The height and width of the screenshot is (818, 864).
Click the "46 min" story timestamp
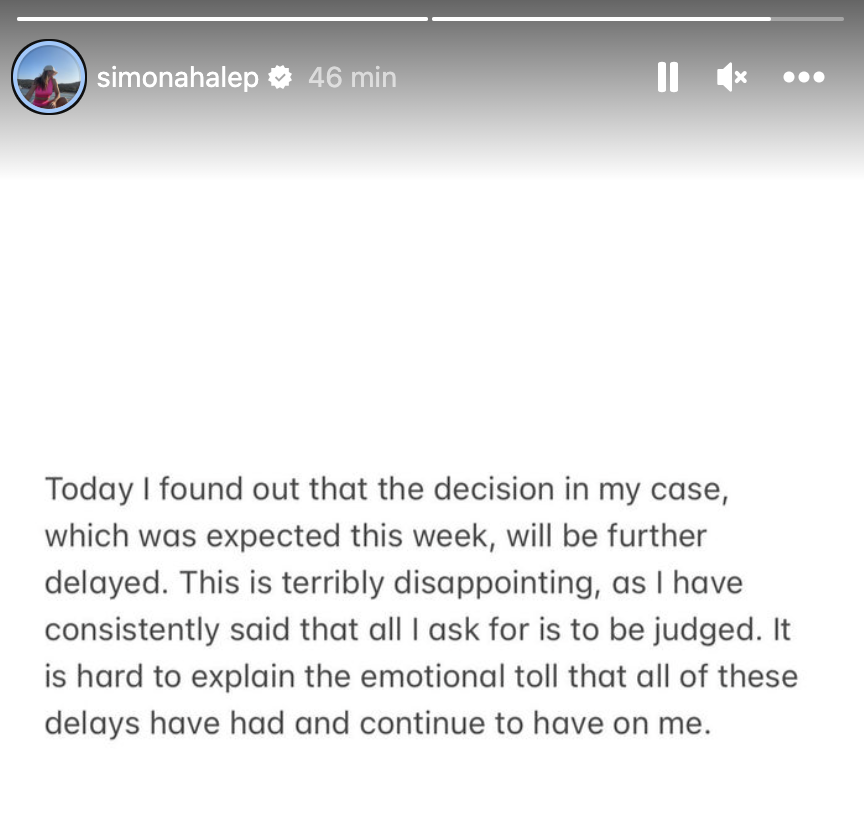(352, 77)
